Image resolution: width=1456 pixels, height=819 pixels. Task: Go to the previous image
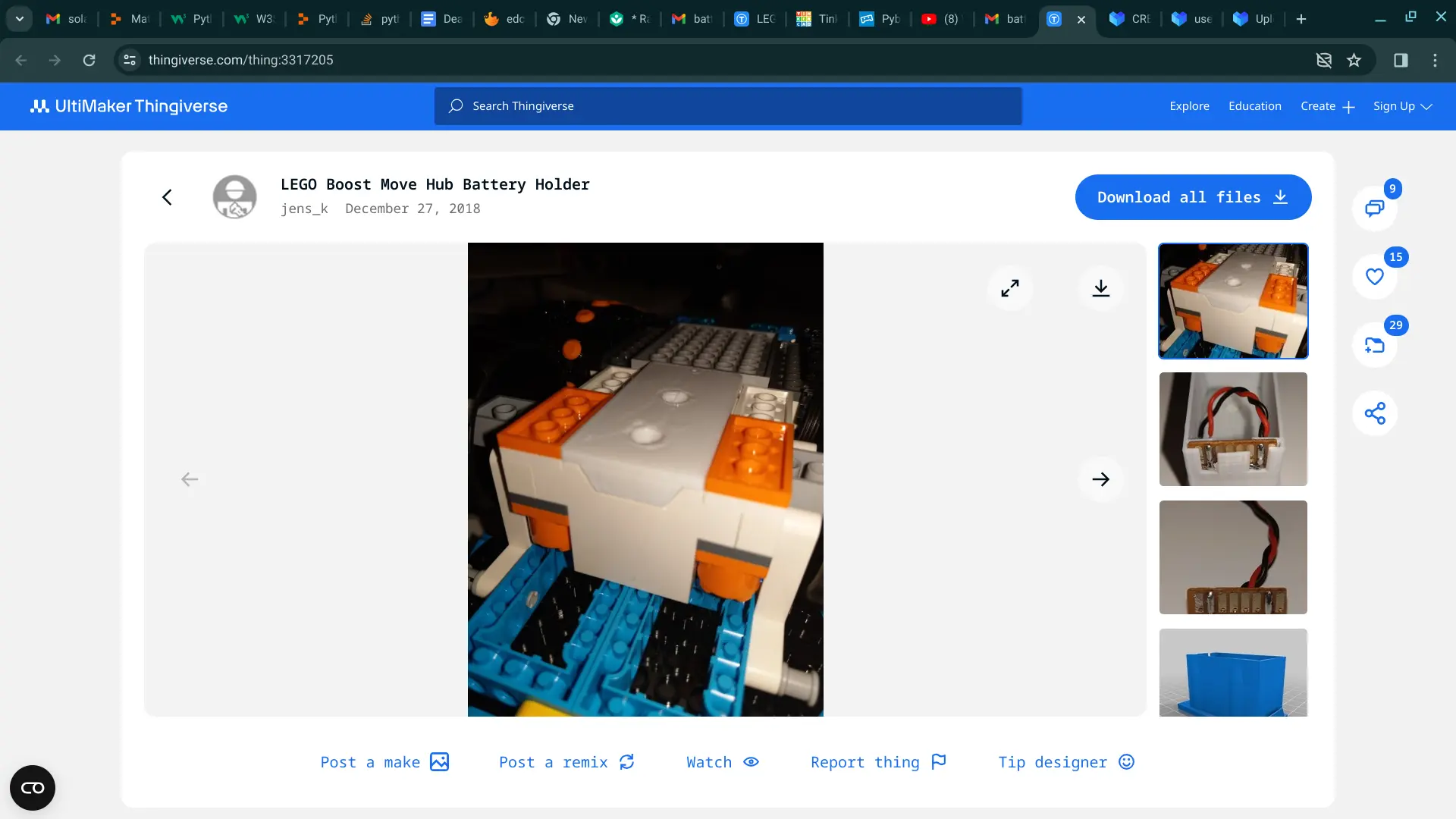190,479
